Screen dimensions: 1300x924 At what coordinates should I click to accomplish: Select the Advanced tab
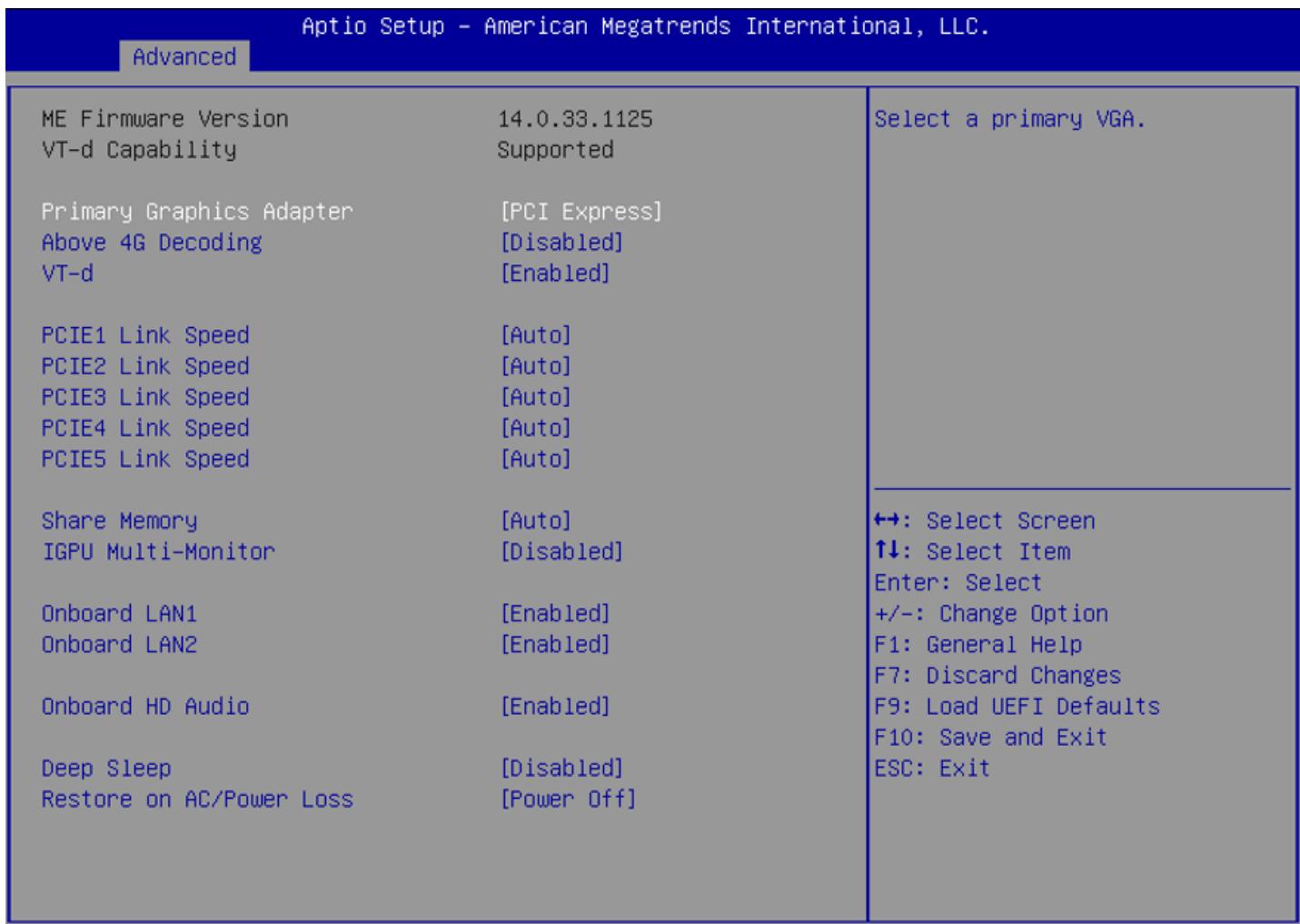point(184,56)
